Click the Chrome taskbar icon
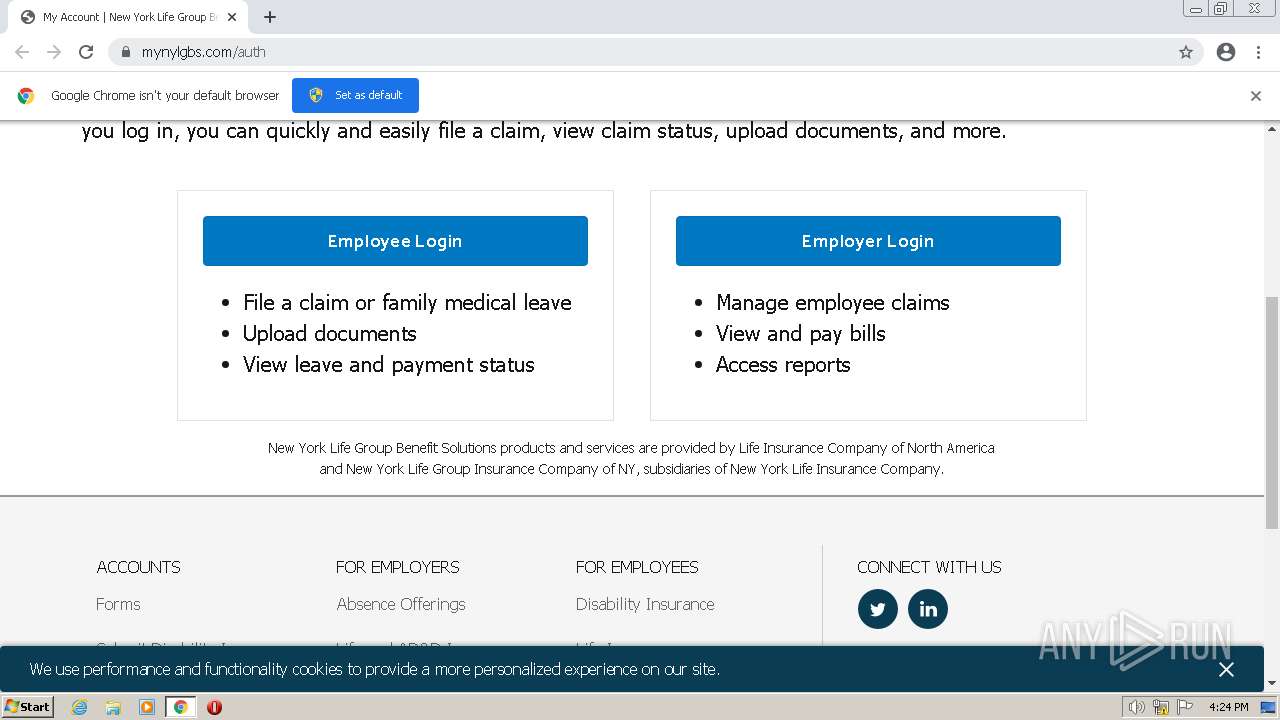 point(181,707)
